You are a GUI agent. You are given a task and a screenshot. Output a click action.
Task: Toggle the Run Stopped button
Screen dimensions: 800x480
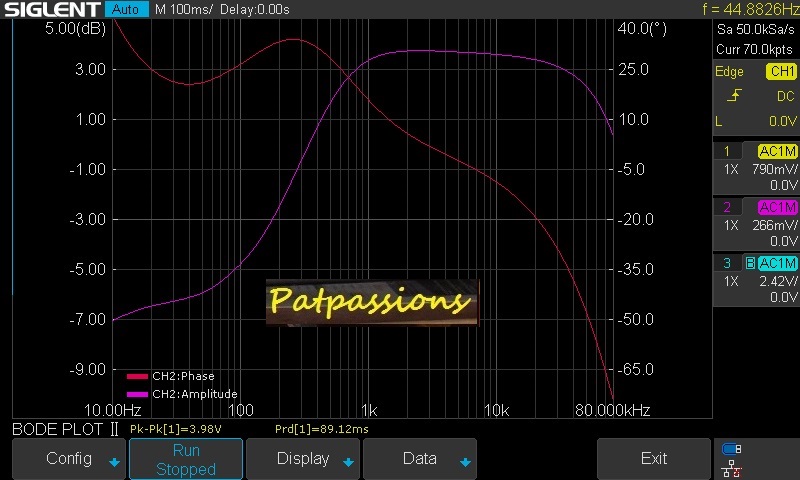tap(186, 459)
